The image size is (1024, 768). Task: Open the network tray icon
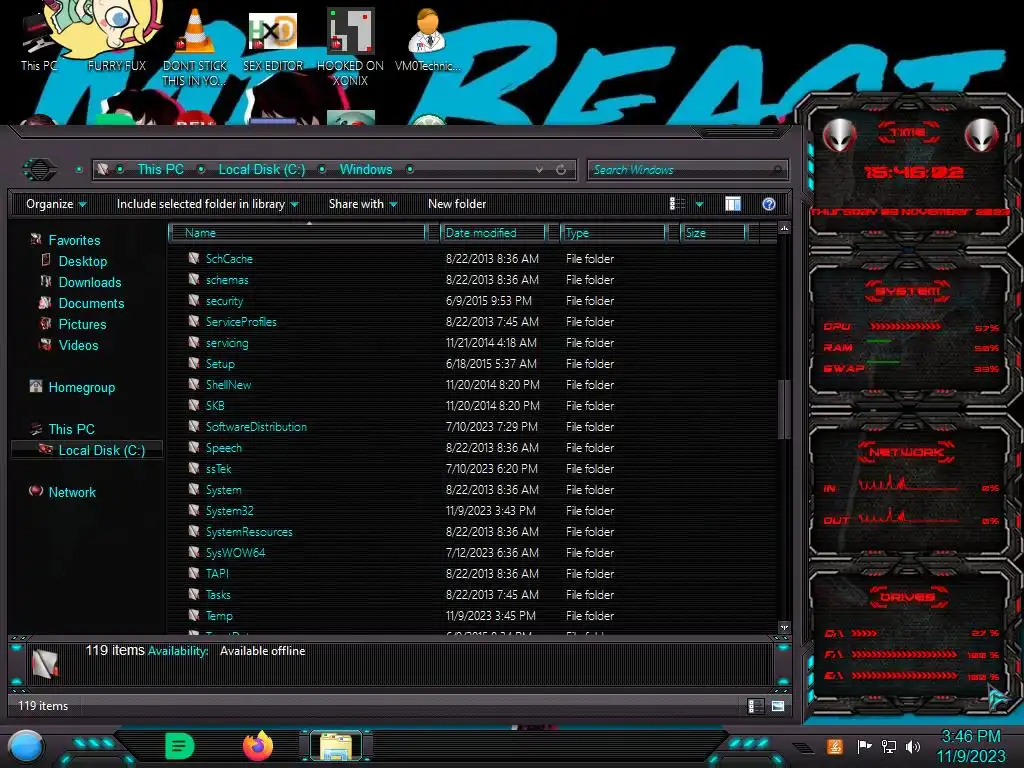pyautogui.click(x=889, y=746)
